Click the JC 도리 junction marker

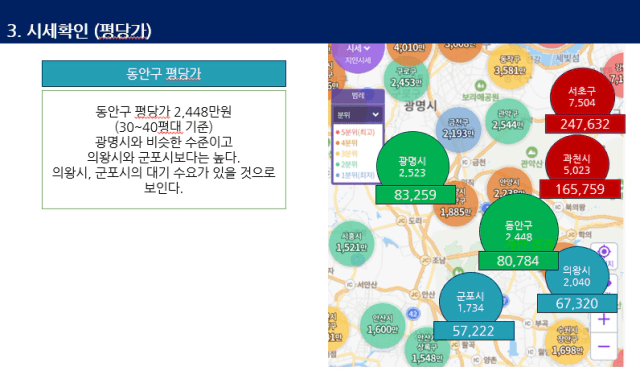401,220
